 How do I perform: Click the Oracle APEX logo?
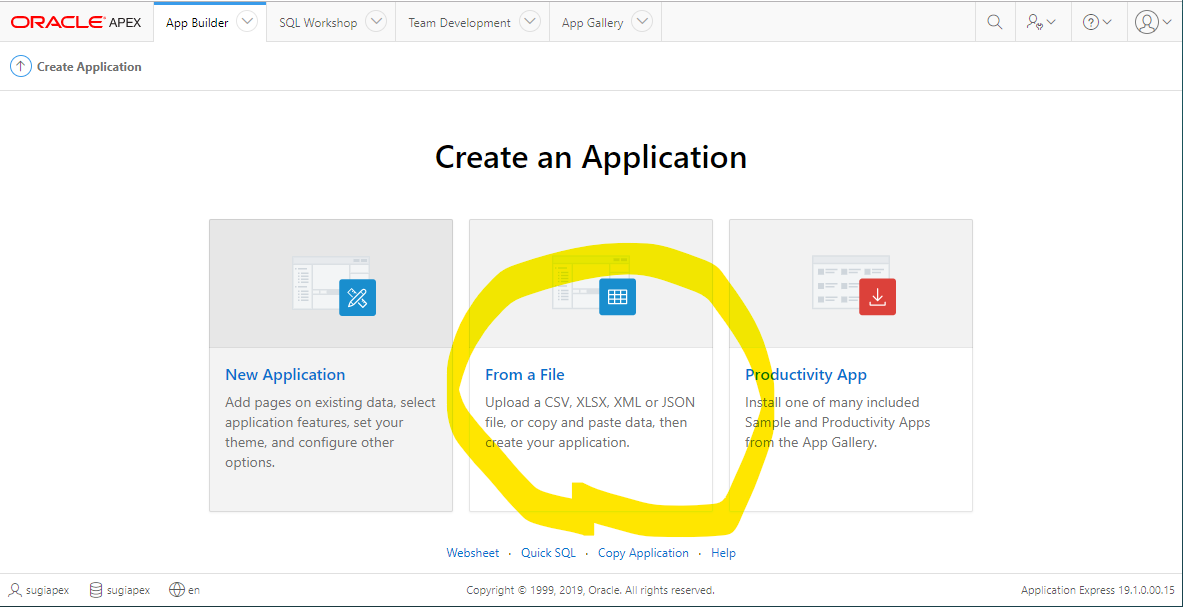(x=75, y=22)
